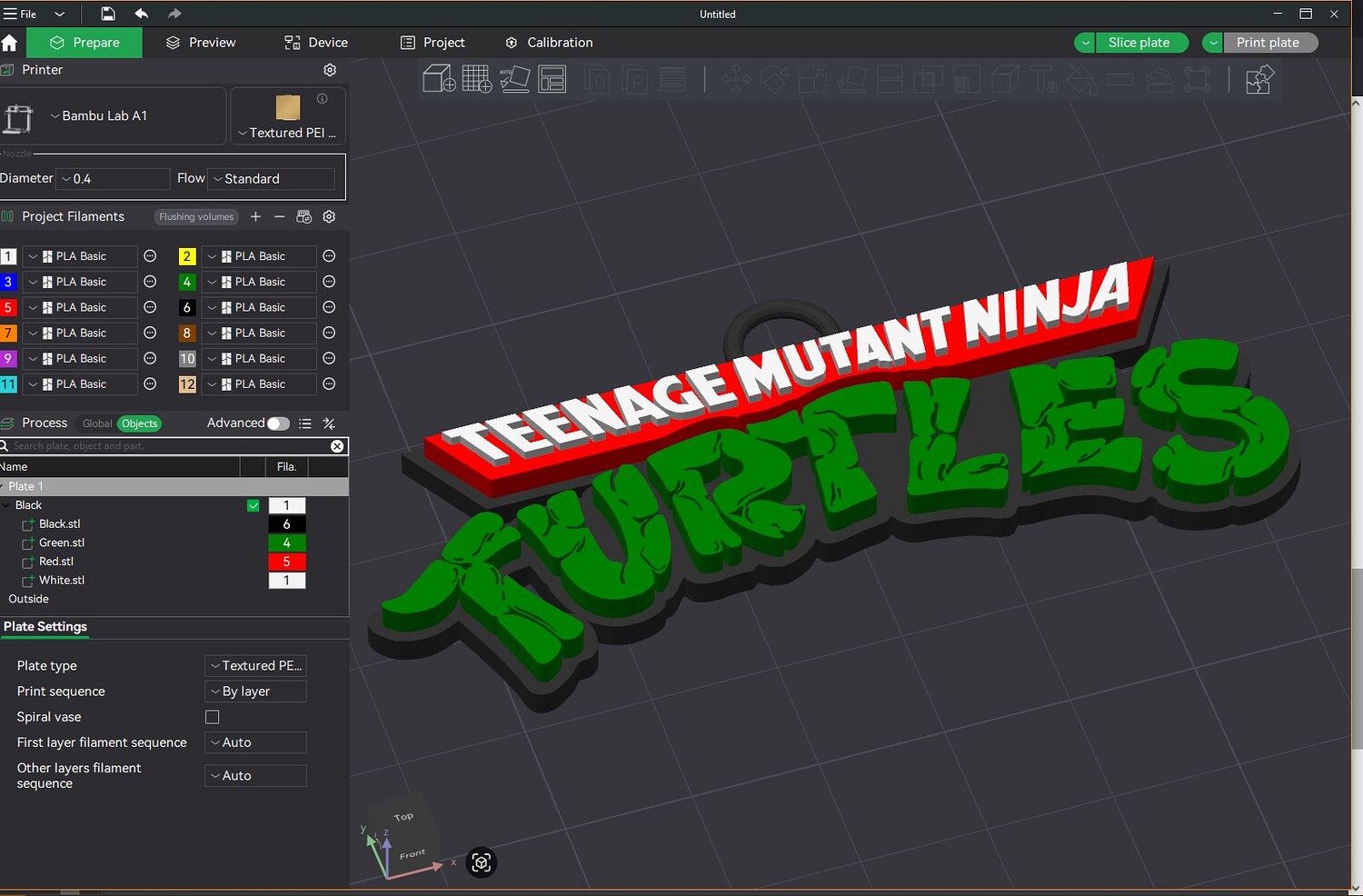This screenshot has height=896, width=1363.
Task: Open the Slice plate dropdown arrow
Action: [1085, 43]
